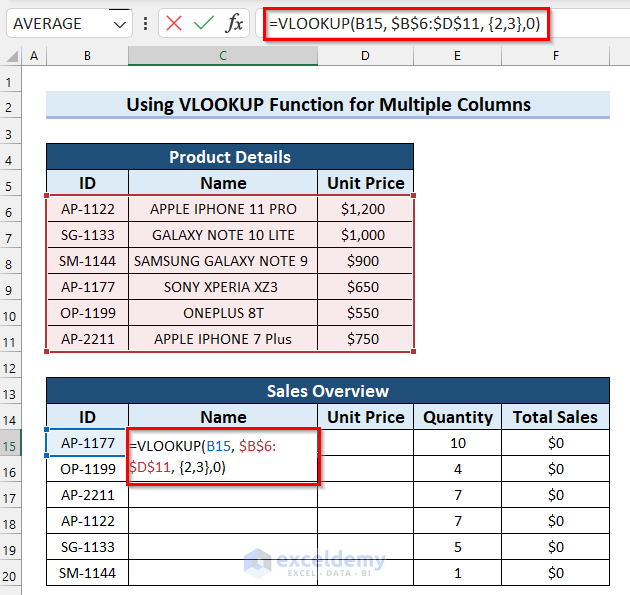This screenshot has height=595, width=630.
Task: Click cell SM-1144 in Sales Overview
Action: [x=88, y=573]
